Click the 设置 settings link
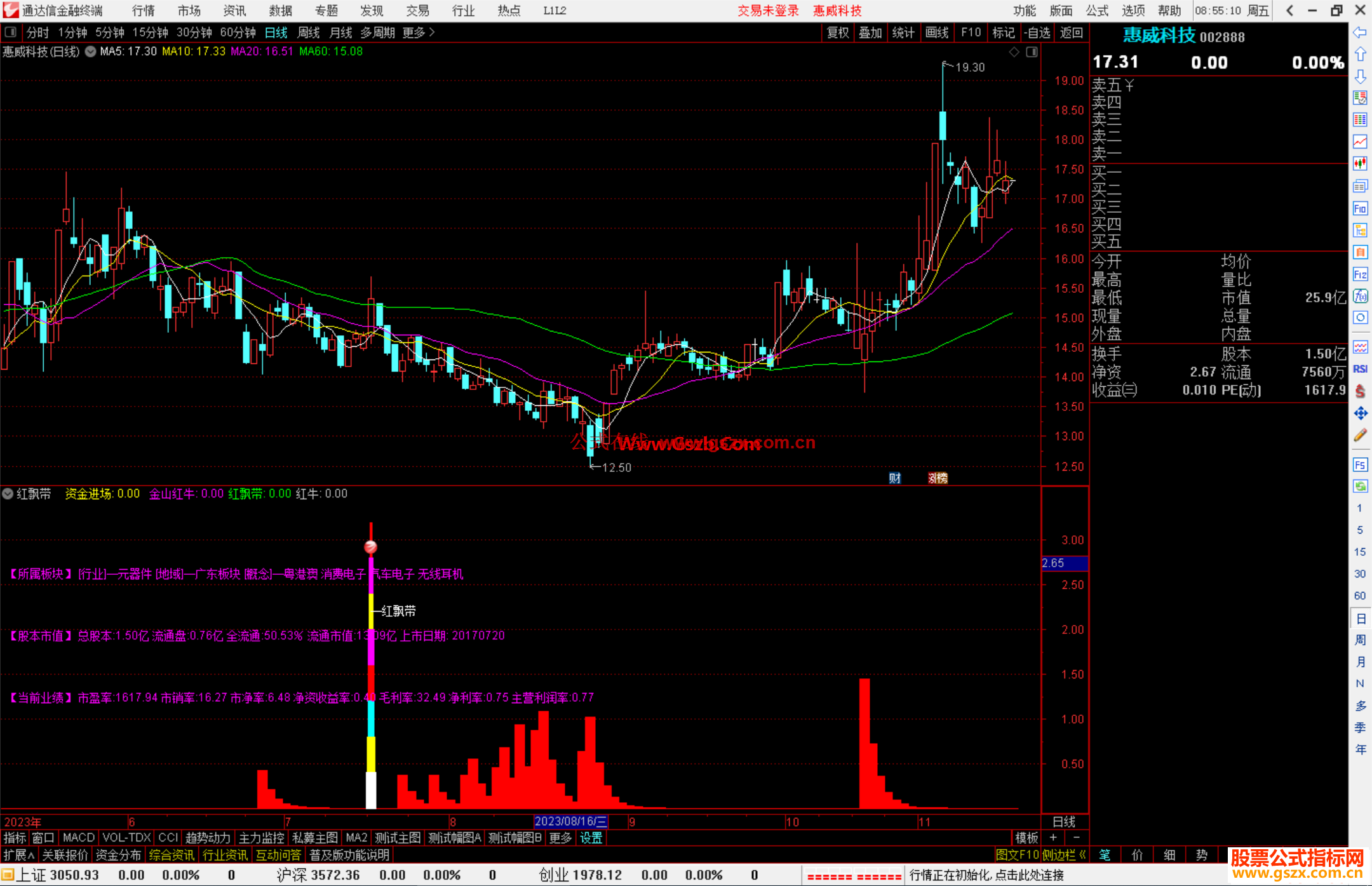 tap(591, 838)
